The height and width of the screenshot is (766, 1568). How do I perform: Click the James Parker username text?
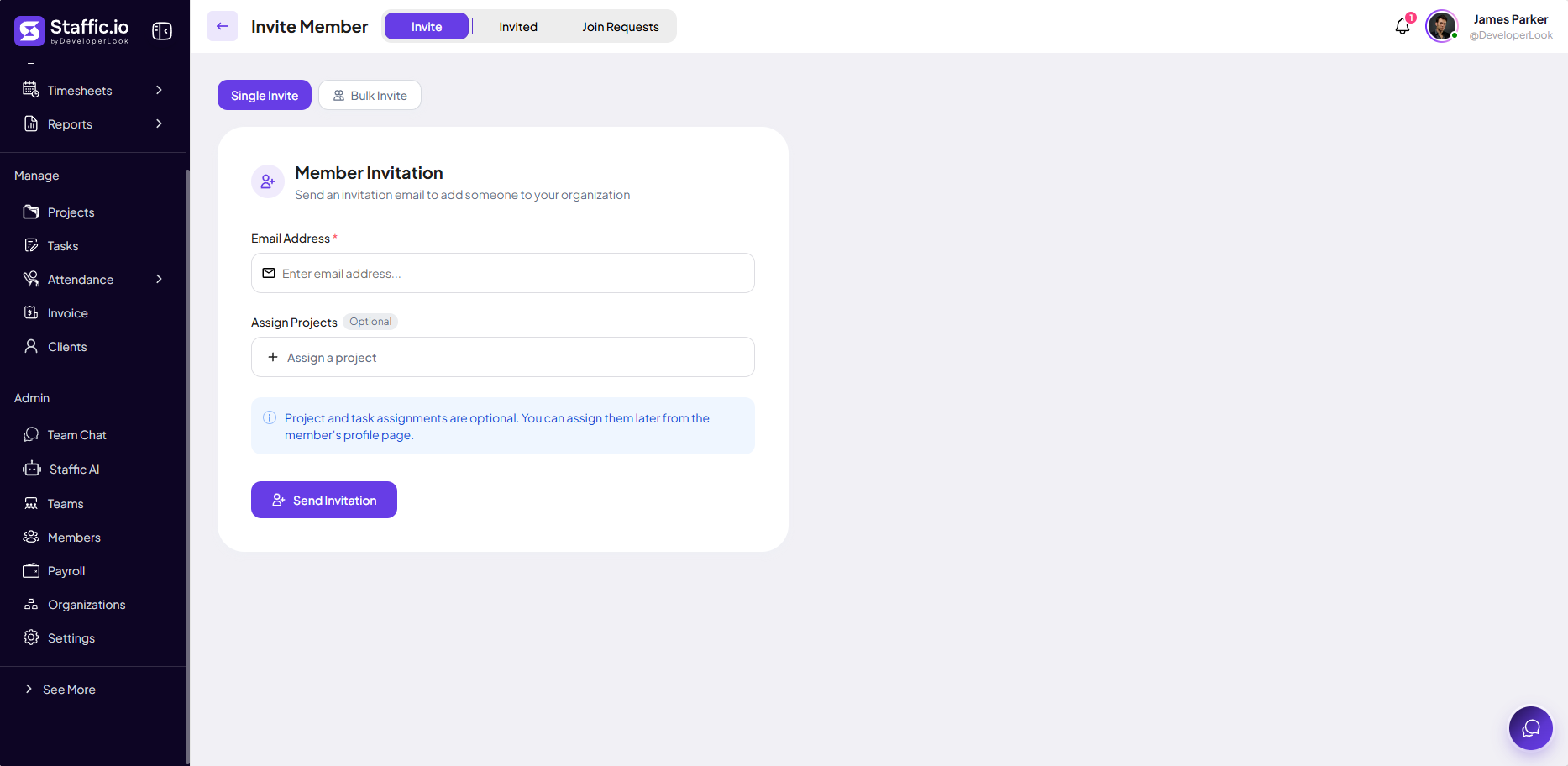pyautogui.click(x=1510, y=18)
